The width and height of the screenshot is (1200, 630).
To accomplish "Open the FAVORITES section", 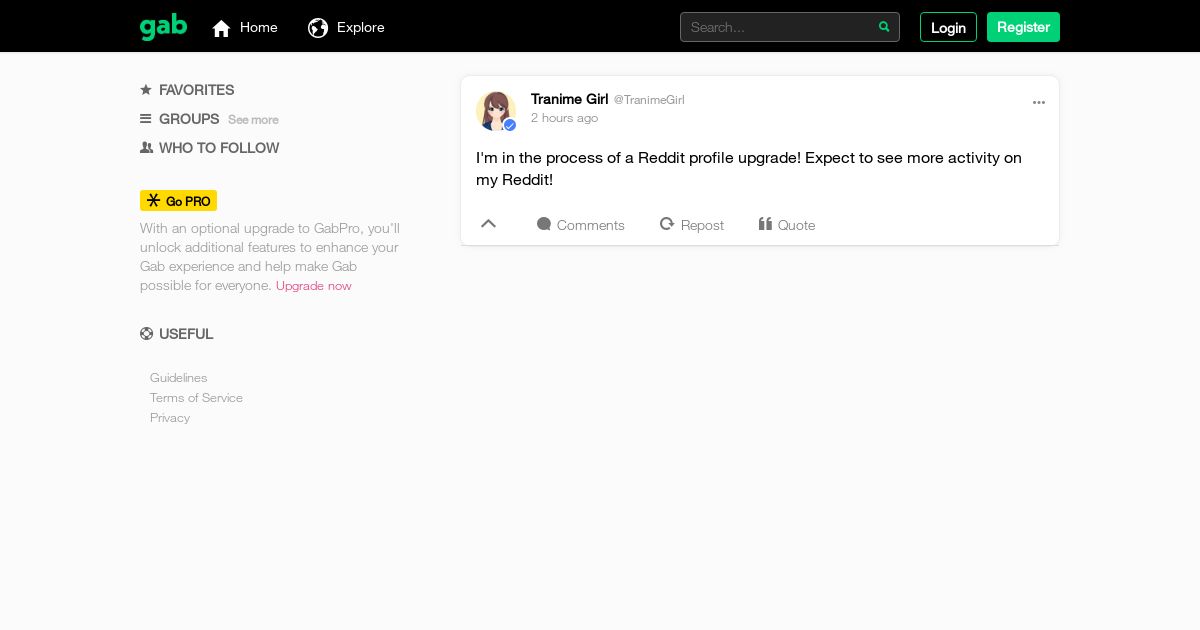I will [196, 90].
